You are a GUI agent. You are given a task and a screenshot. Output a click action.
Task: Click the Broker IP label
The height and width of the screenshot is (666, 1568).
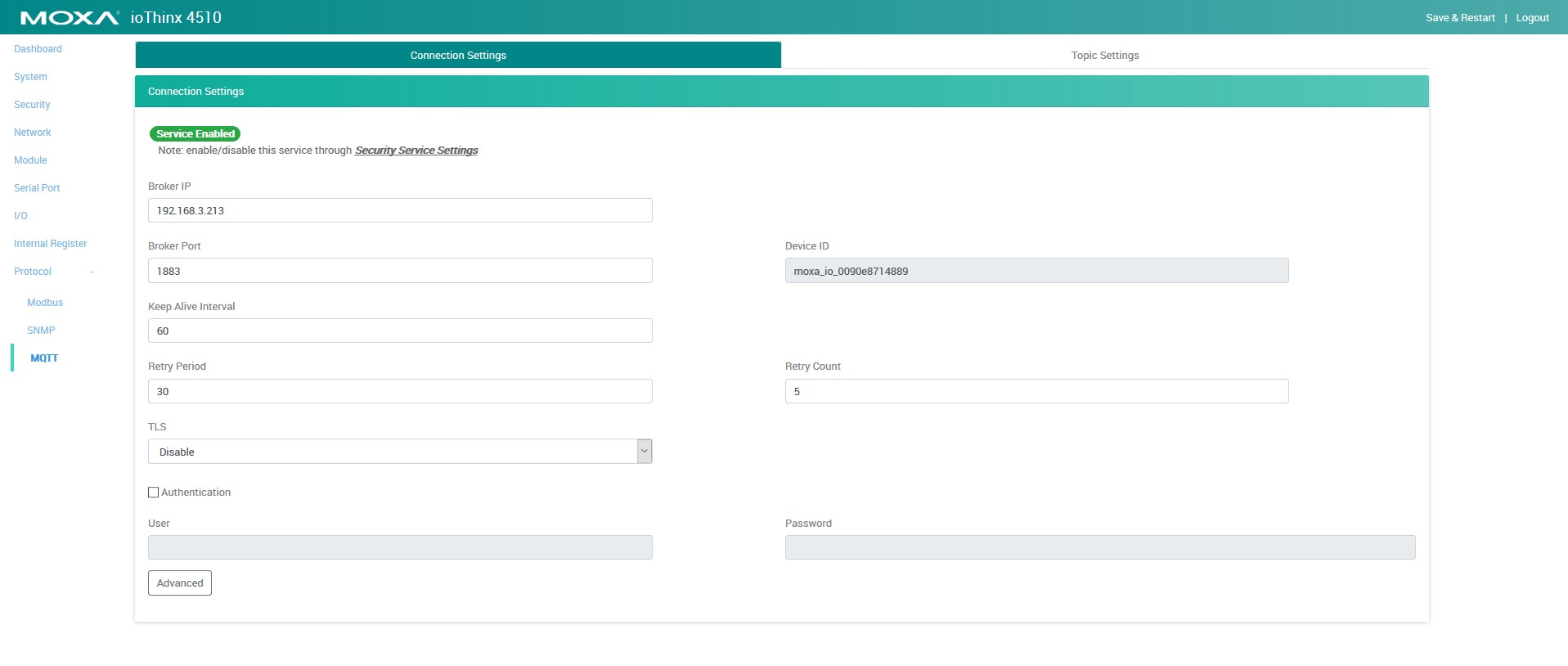click(169, 187)
